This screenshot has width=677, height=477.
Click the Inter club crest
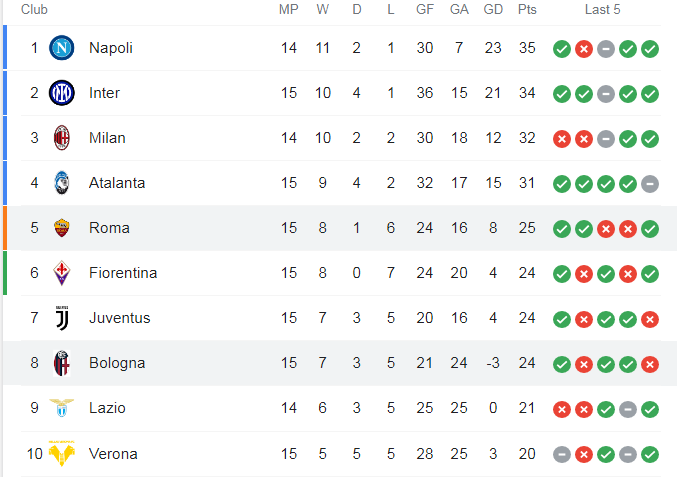coord(62,93)
